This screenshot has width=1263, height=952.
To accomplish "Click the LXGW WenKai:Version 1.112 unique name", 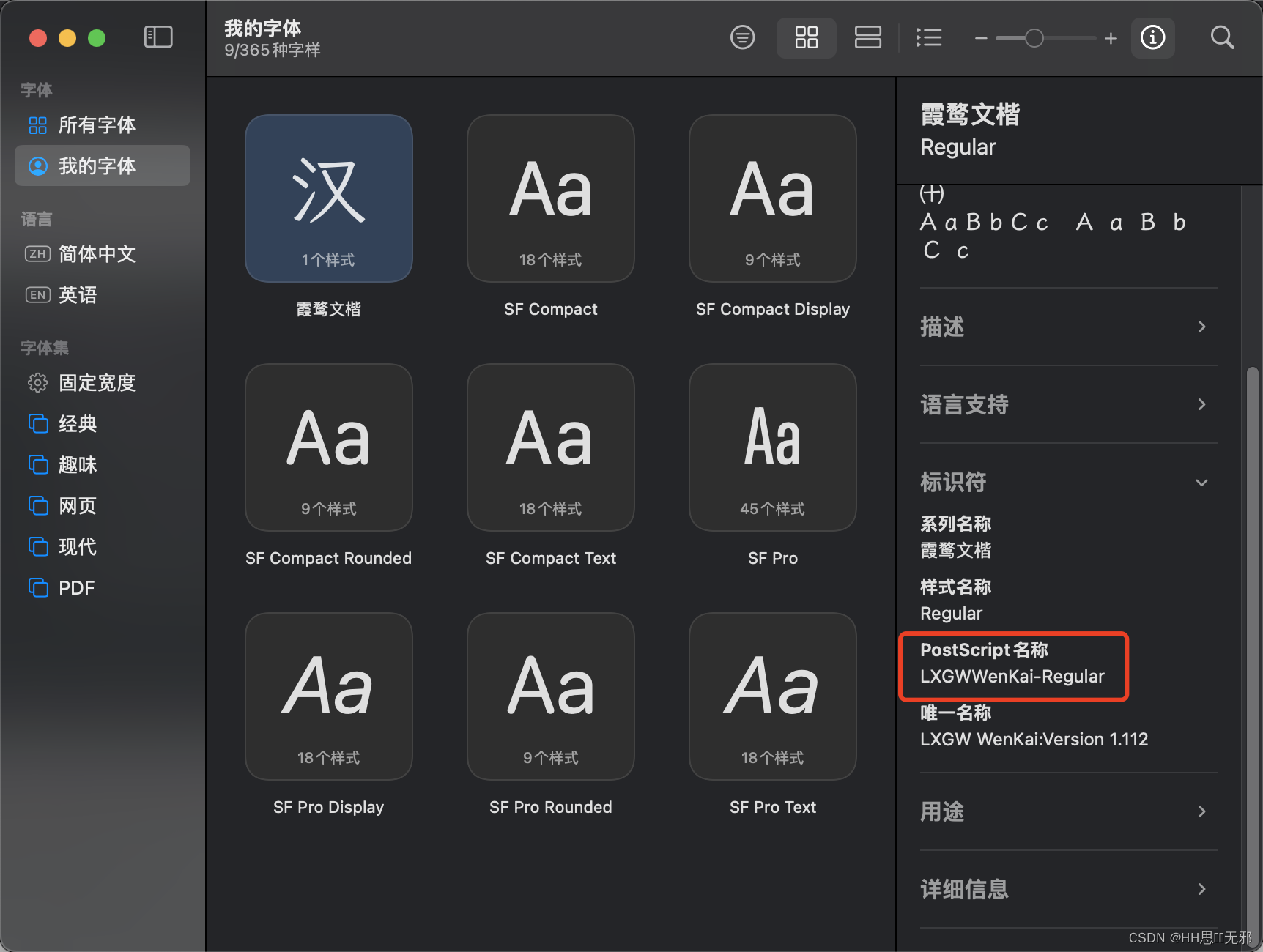I will [1034, 740].
